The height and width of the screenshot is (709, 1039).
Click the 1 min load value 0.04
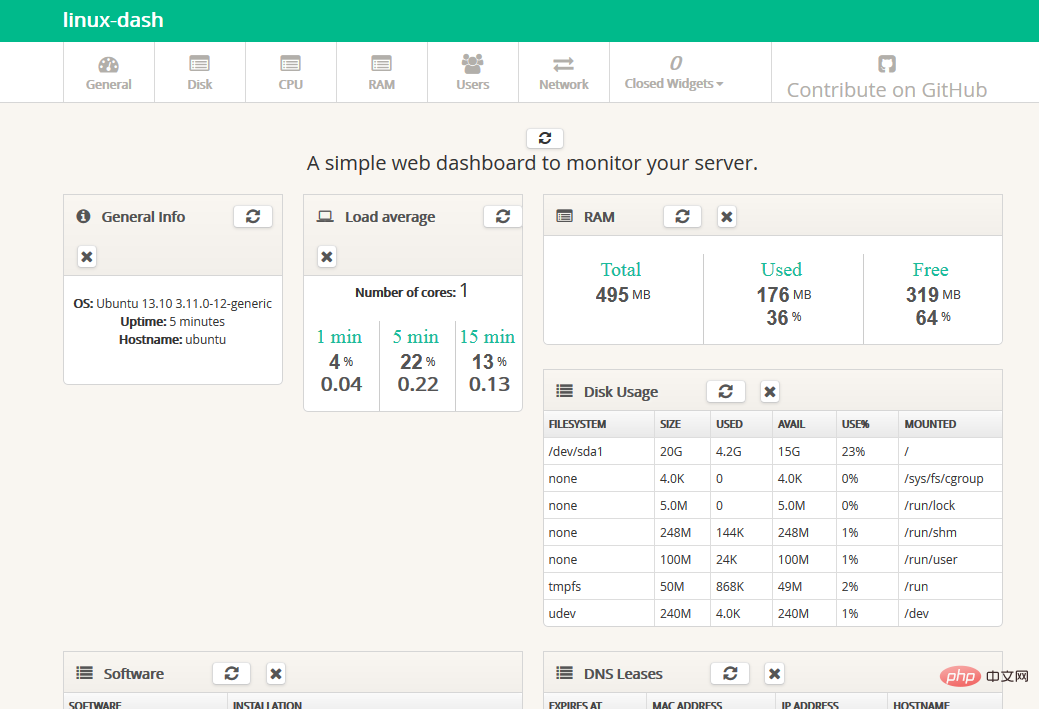click(341, 384)
